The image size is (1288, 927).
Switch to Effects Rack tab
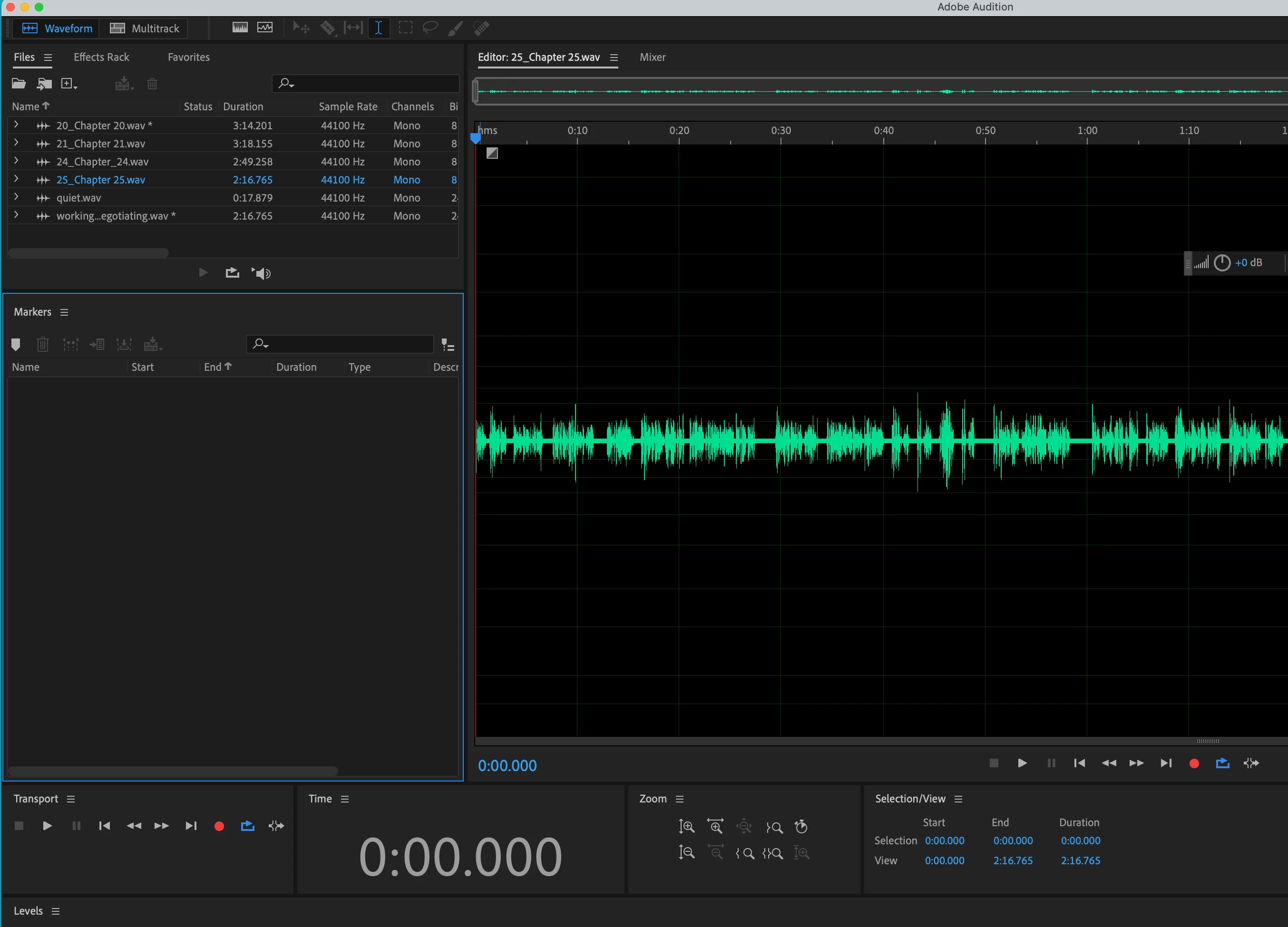[x=101, y=58]
